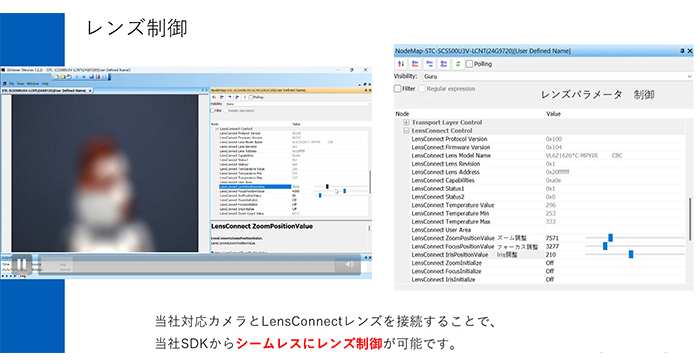Enable Filter checkbox in small StViewer NodeMap
Image resolution: width=700 pixels, height=364 pixels.
(213, 110)
